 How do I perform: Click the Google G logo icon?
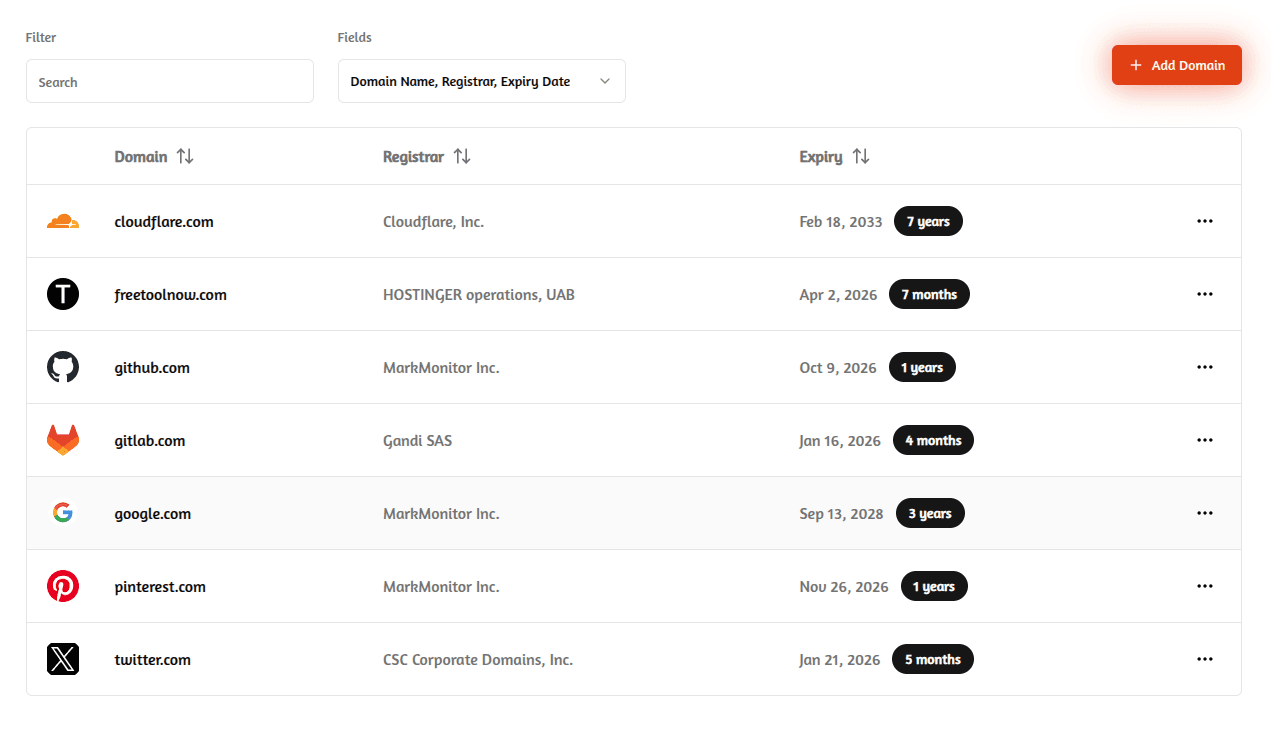click(63, 513)
